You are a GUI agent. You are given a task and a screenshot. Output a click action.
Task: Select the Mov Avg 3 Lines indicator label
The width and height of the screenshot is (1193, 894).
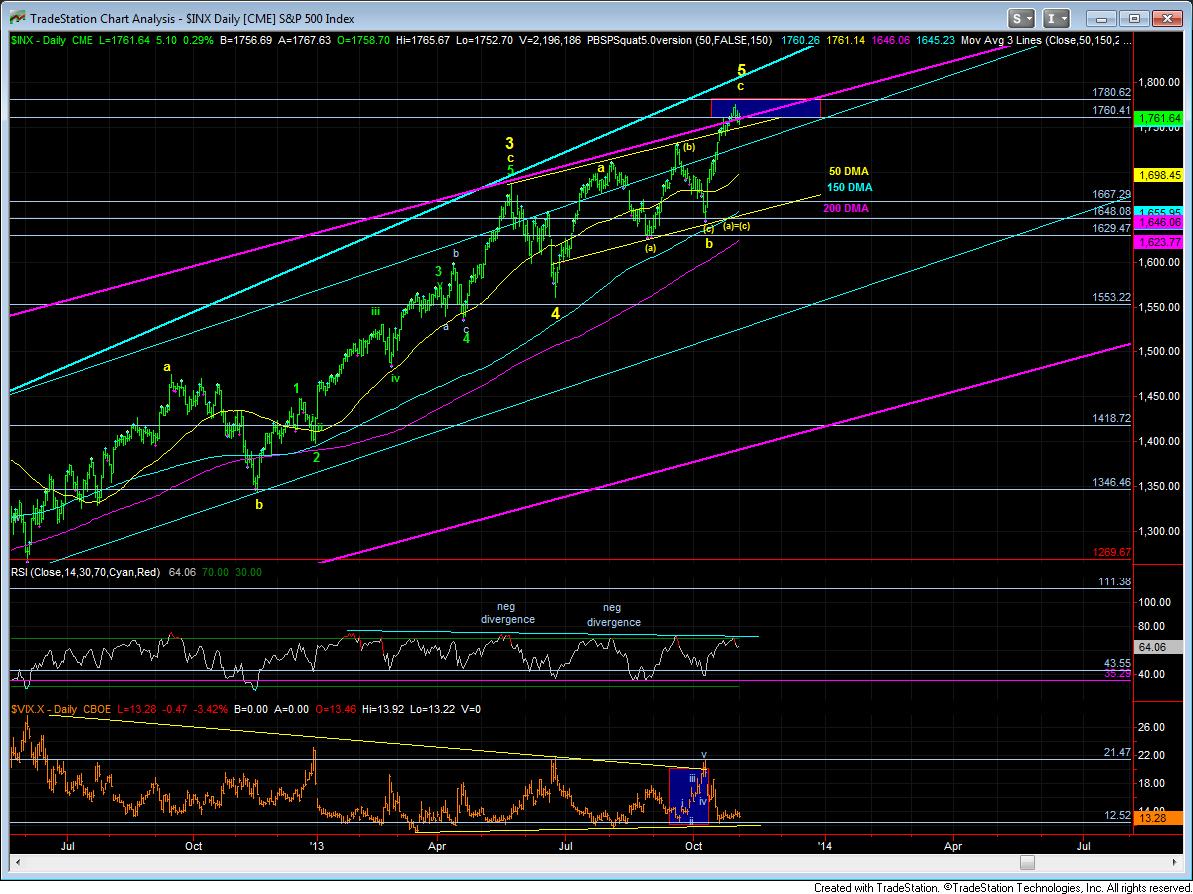[1045, 39]
